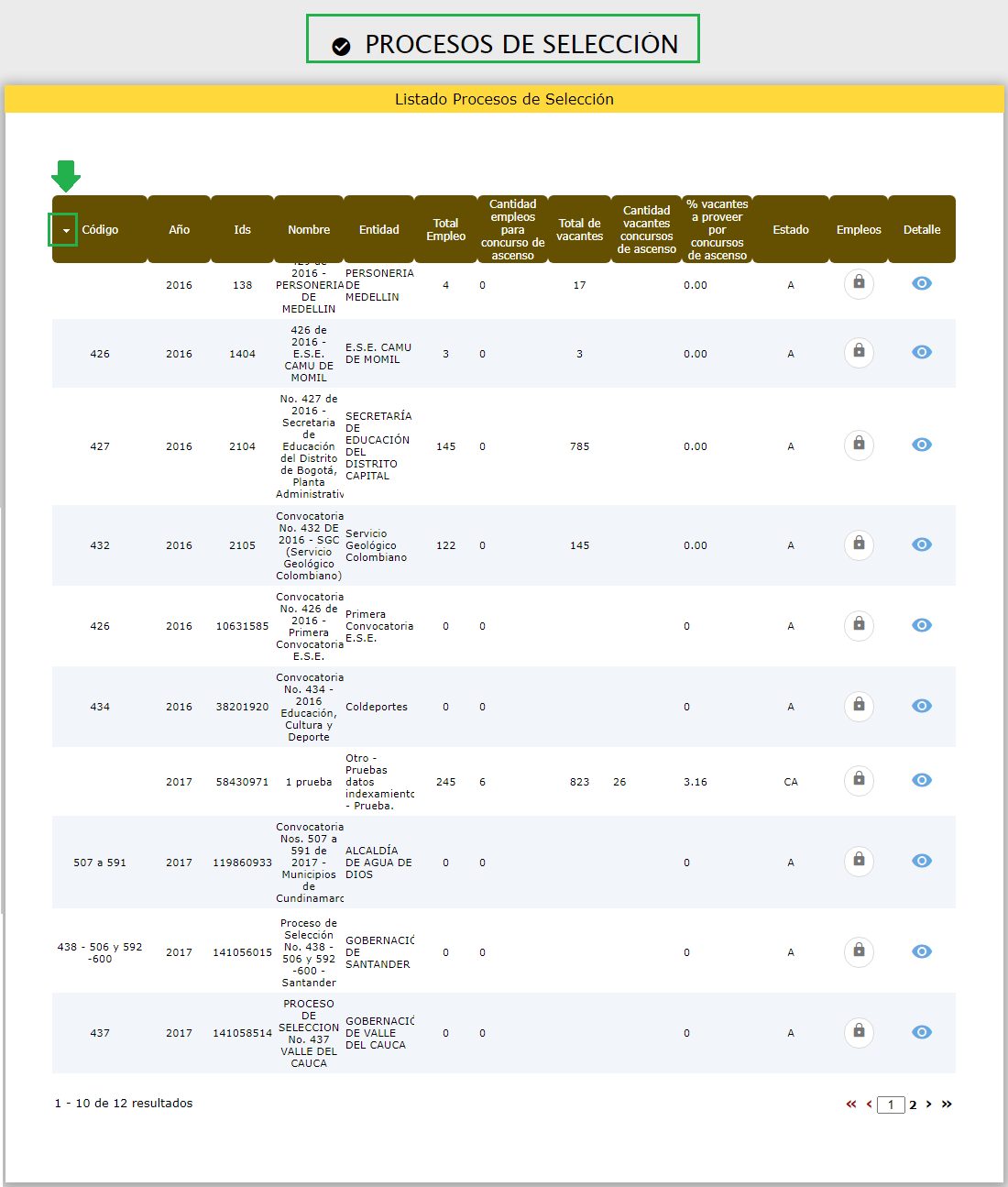Click the current page number field 1
Viewport: 1008px width, 1187px height.
[x=891, y=1105]
